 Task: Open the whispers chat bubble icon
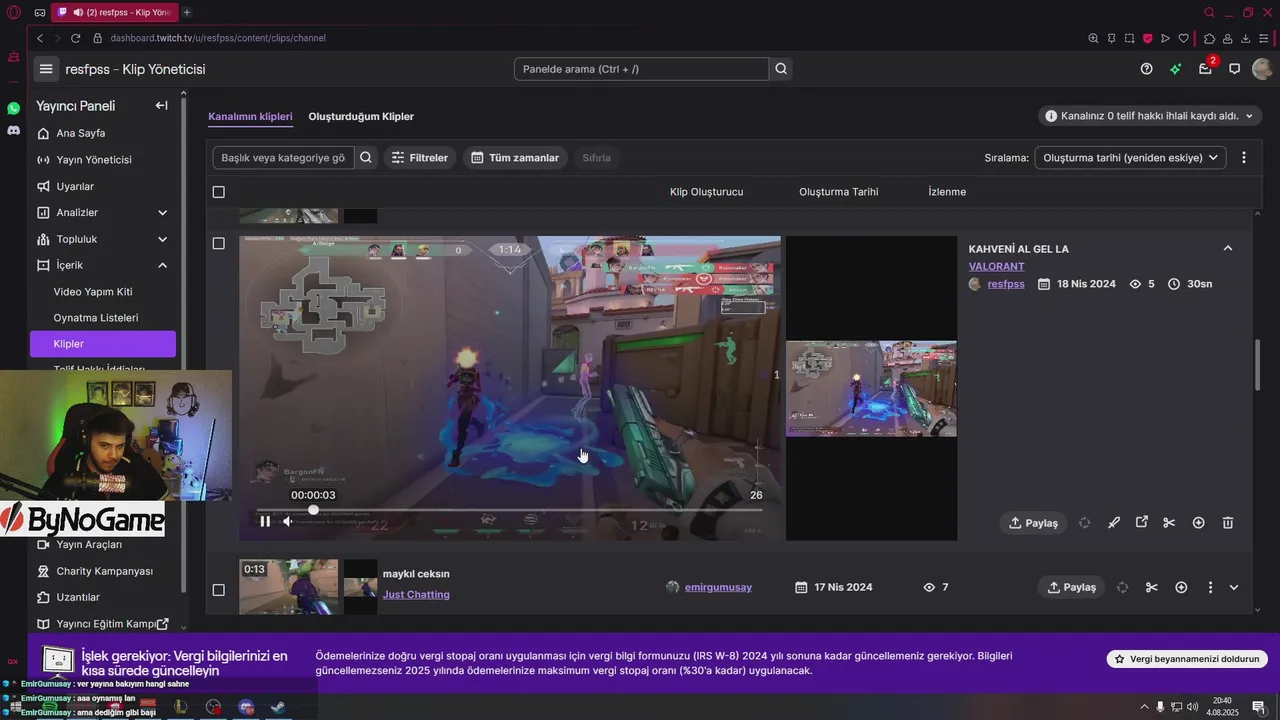pyautogui.click(x=1235, y=69)
